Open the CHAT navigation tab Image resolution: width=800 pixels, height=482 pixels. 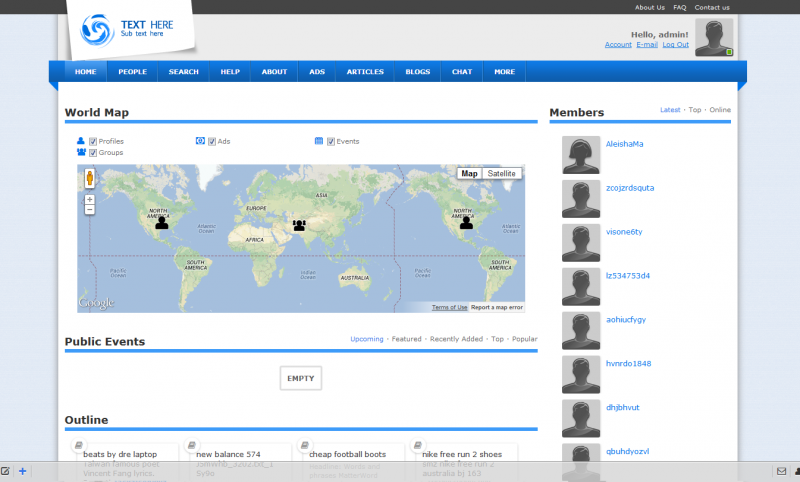462,72
